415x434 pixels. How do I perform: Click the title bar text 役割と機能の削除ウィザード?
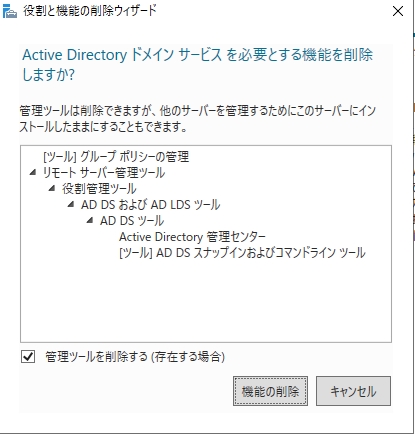pyautogui.click(x=90, y=11)
